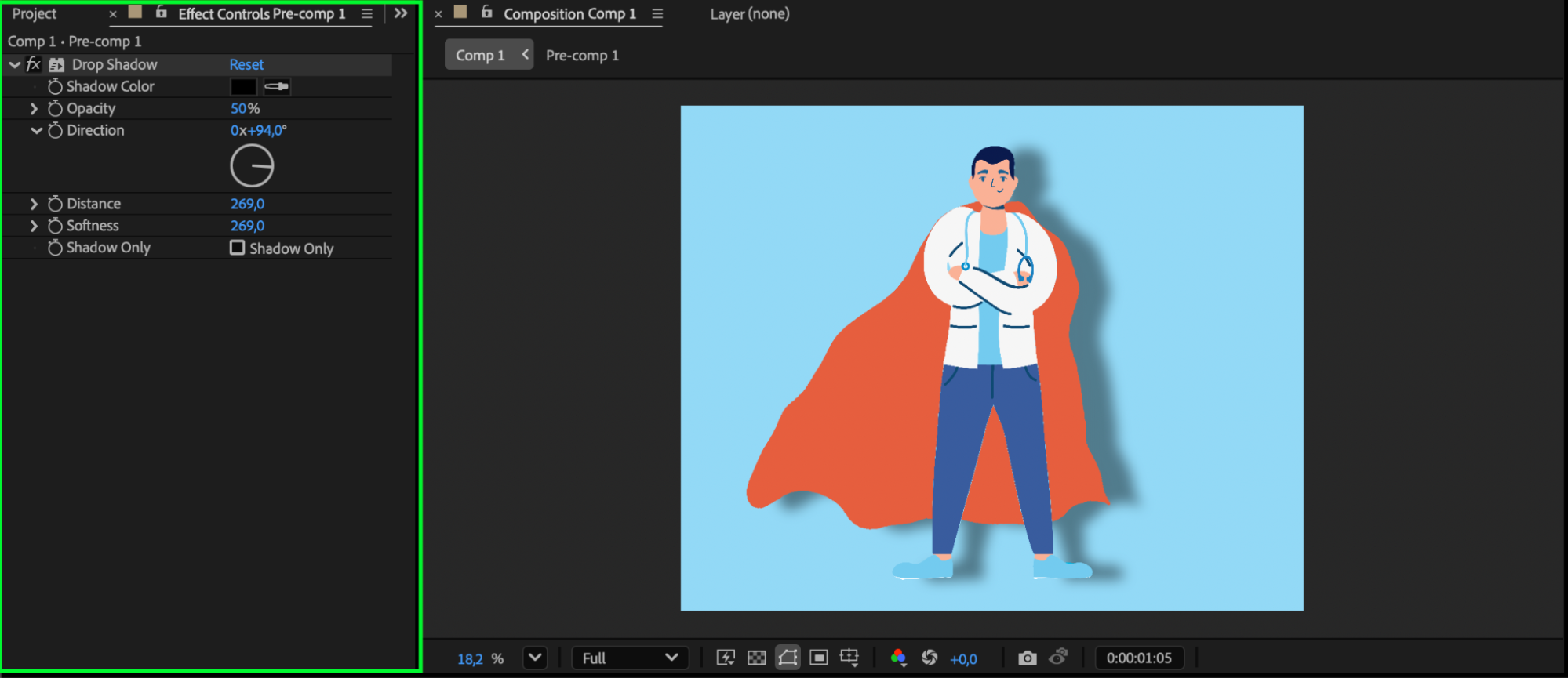
Task: Click the Softness value 269,0
Action: 247,226
